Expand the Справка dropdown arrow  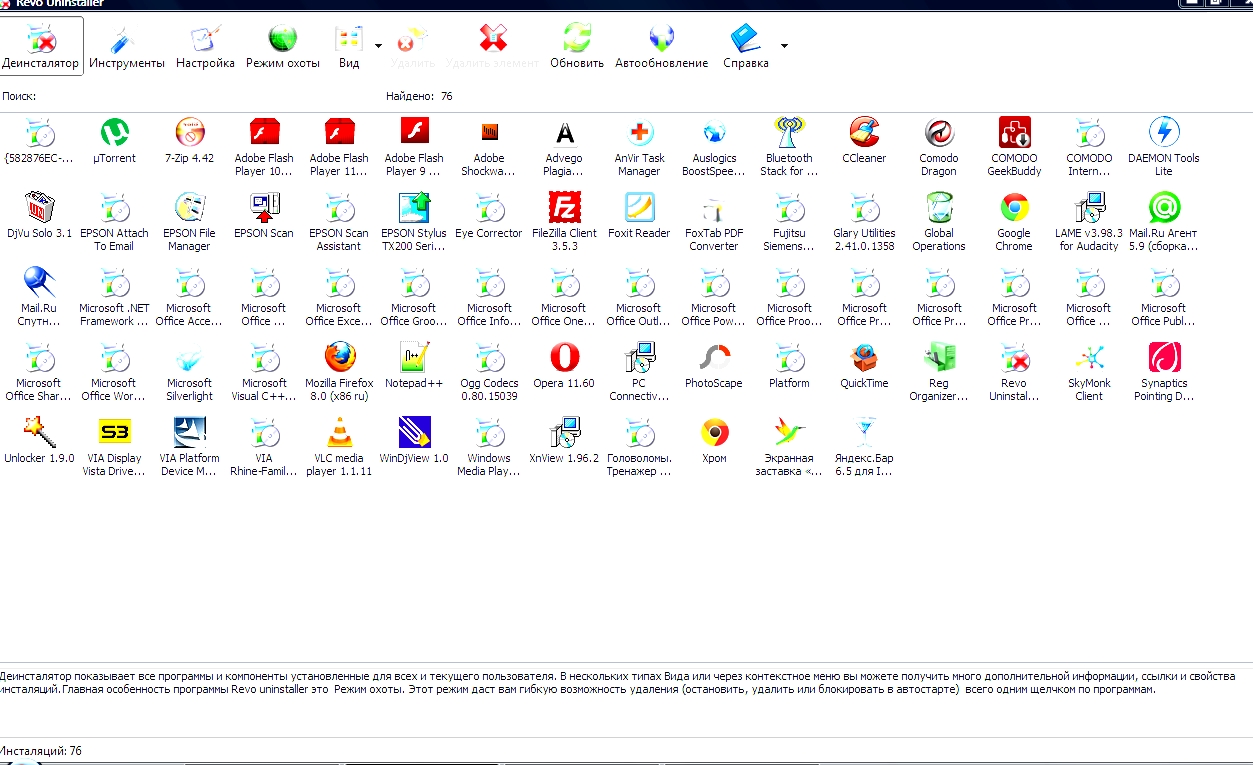point(784,46)
